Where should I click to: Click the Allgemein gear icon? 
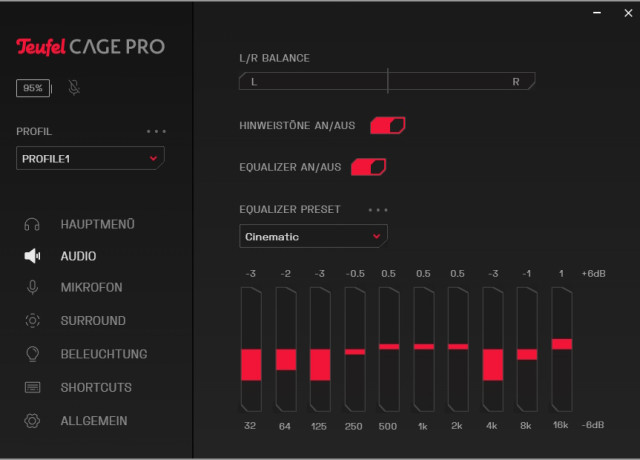point(32,421)
